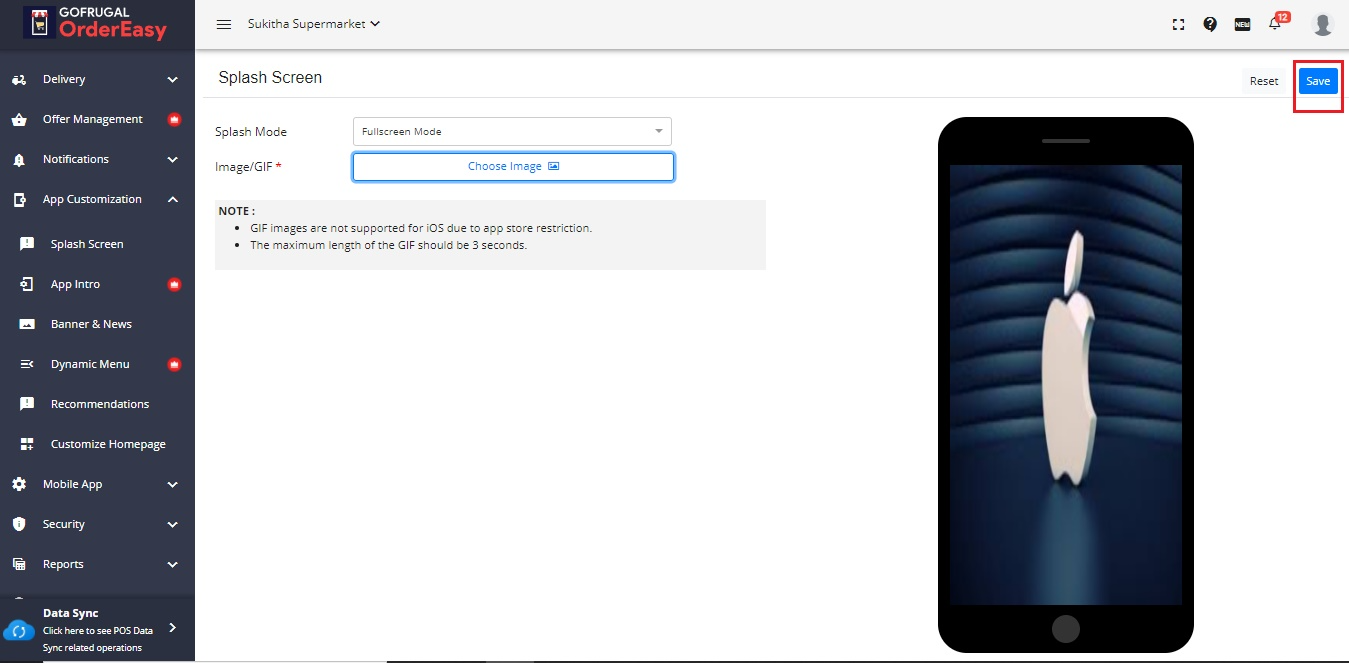Collapse the App Customization chevron
Screen dimensions: 1349x663
tap(173, 199)
